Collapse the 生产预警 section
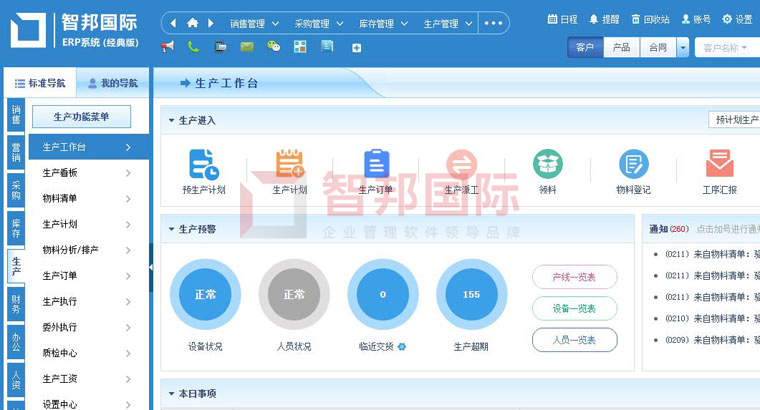 coord(171,229)
